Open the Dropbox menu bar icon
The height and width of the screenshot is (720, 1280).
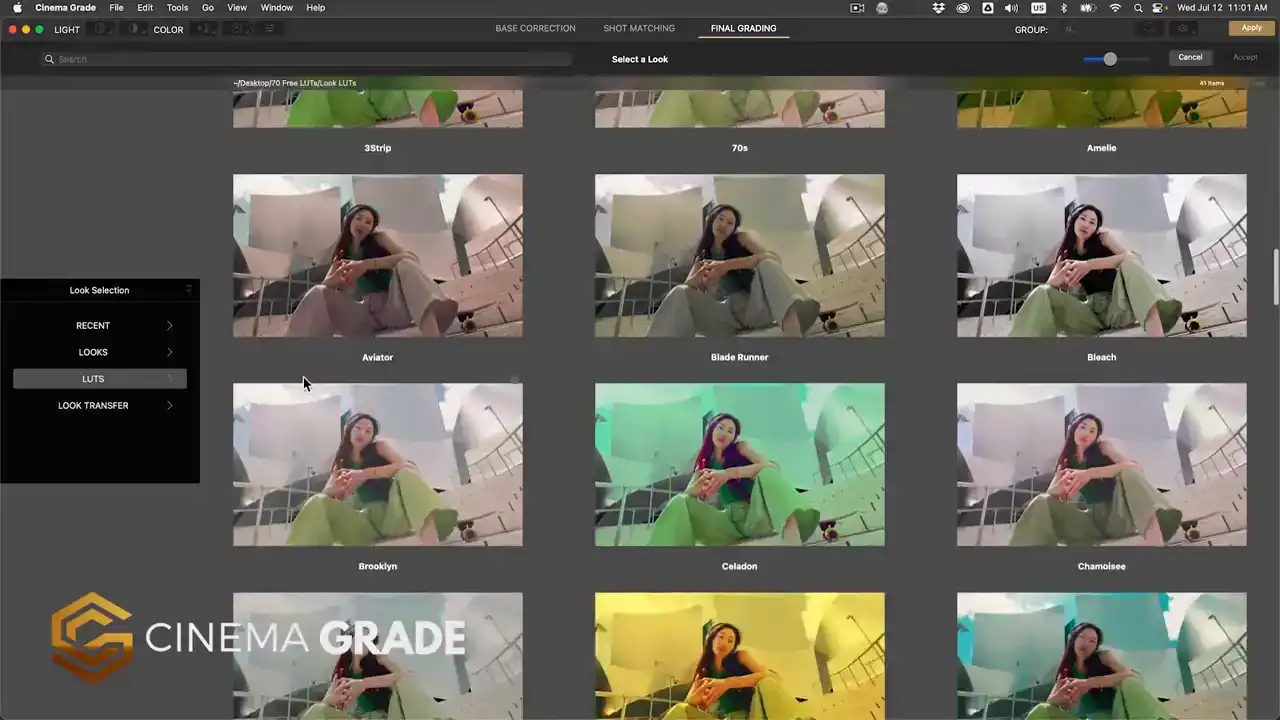(938, 8)
